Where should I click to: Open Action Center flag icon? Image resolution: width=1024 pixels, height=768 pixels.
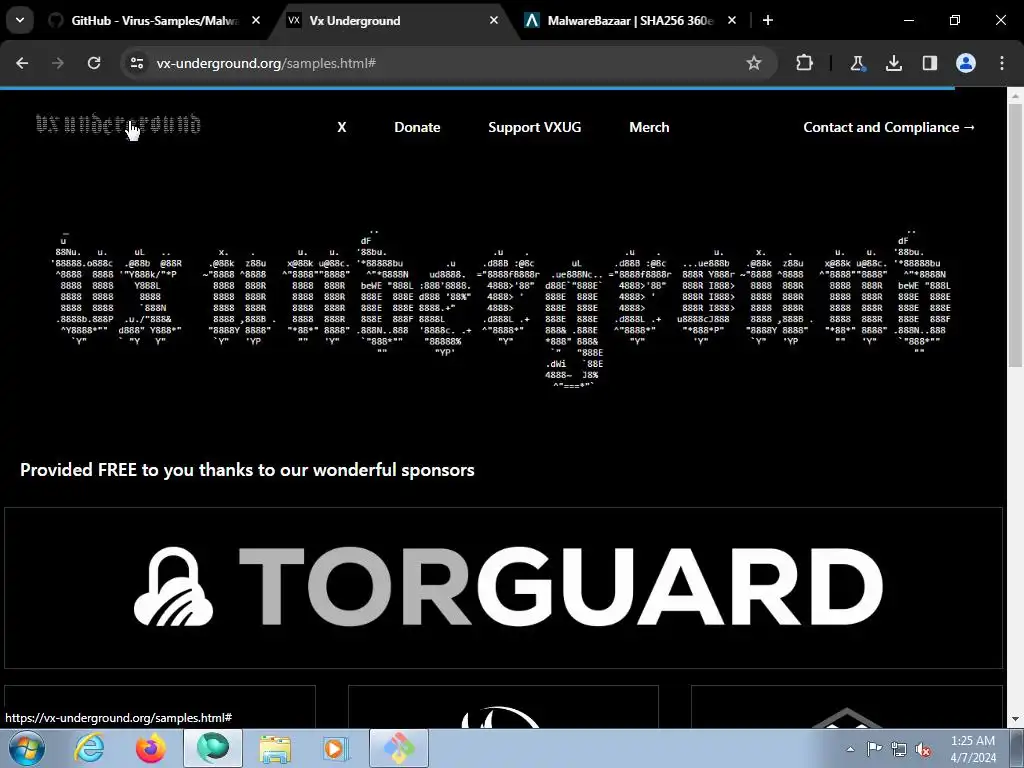[x=874, y=749]
